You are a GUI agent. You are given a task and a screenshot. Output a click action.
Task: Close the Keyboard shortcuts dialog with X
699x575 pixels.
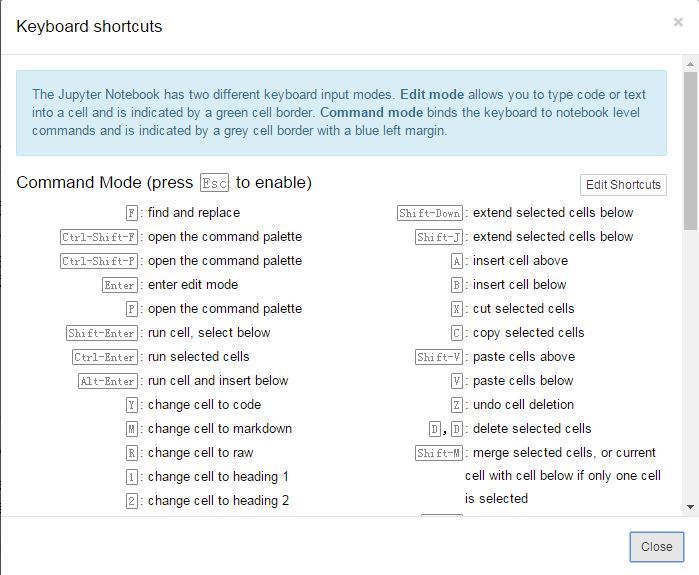click(678, 22)
